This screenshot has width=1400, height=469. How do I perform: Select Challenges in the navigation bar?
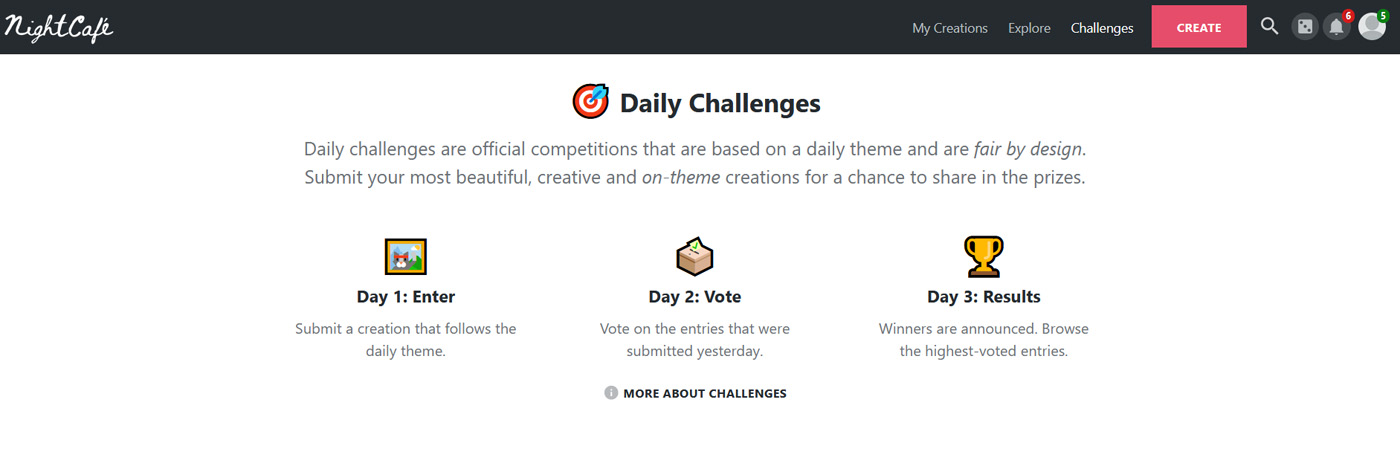coord(1102,28)
